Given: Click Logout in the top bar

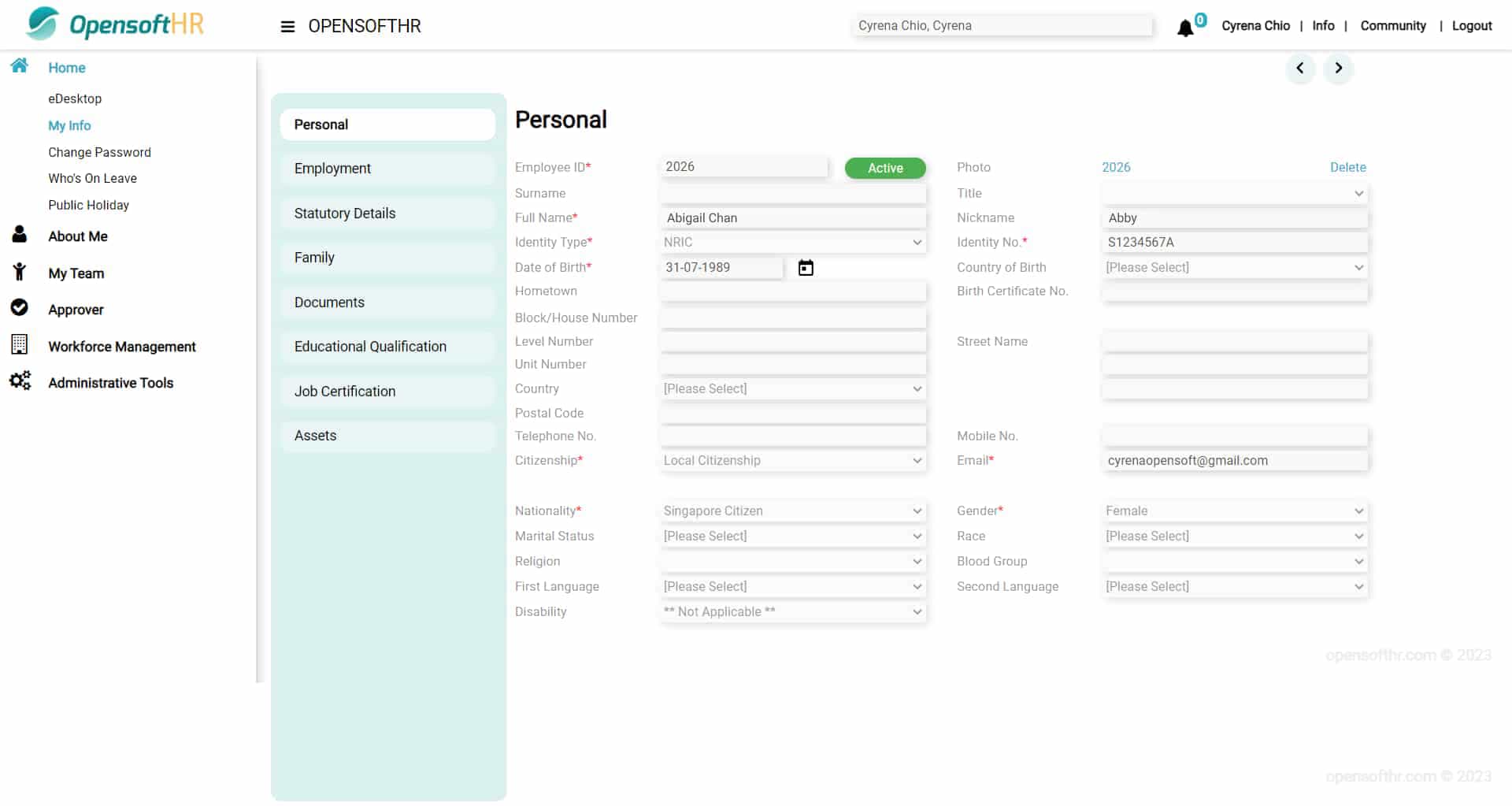Looking at the screenshot, I should click(x=1472, y=25).
